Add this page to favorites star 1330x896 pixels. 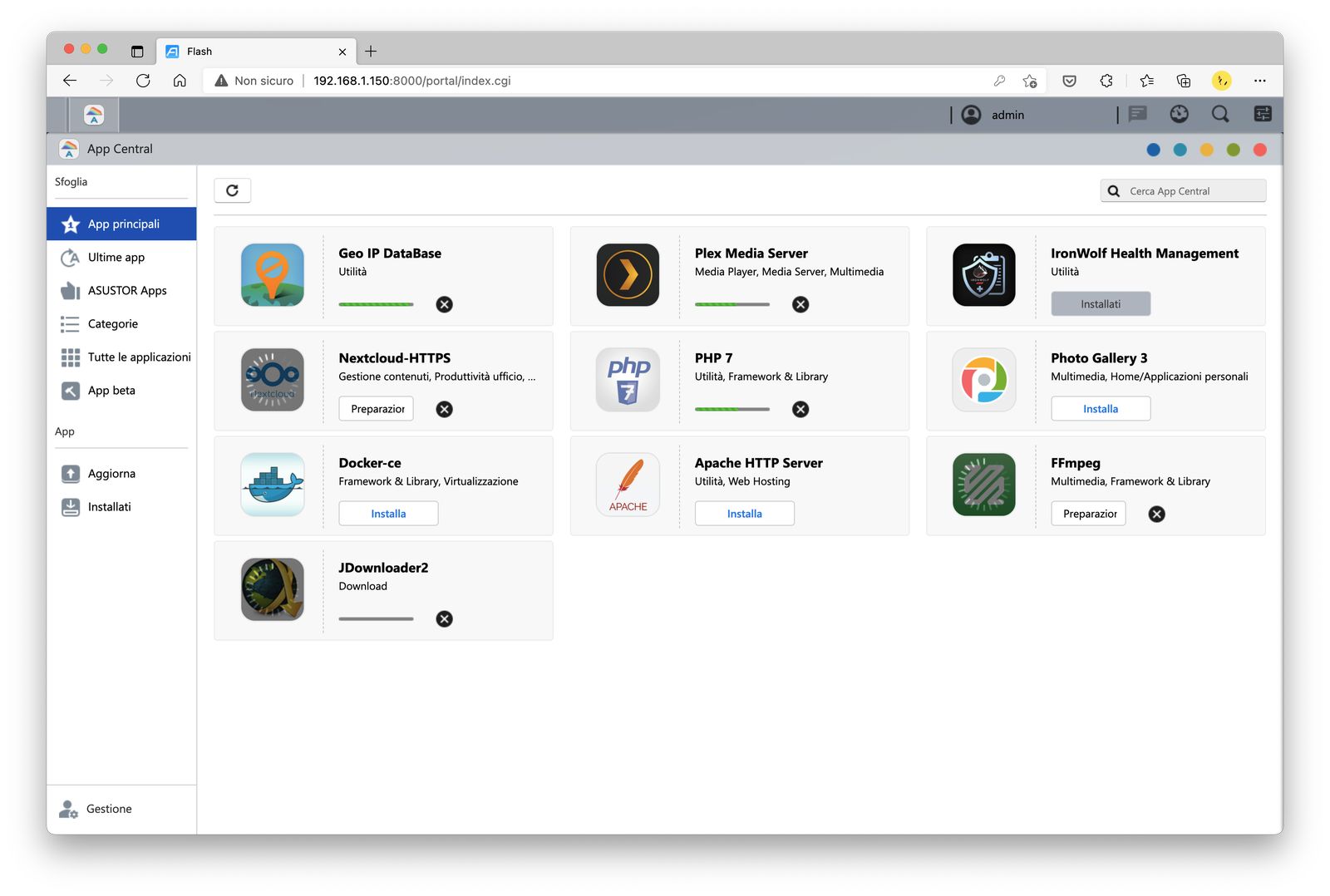tap(1030, 81)
